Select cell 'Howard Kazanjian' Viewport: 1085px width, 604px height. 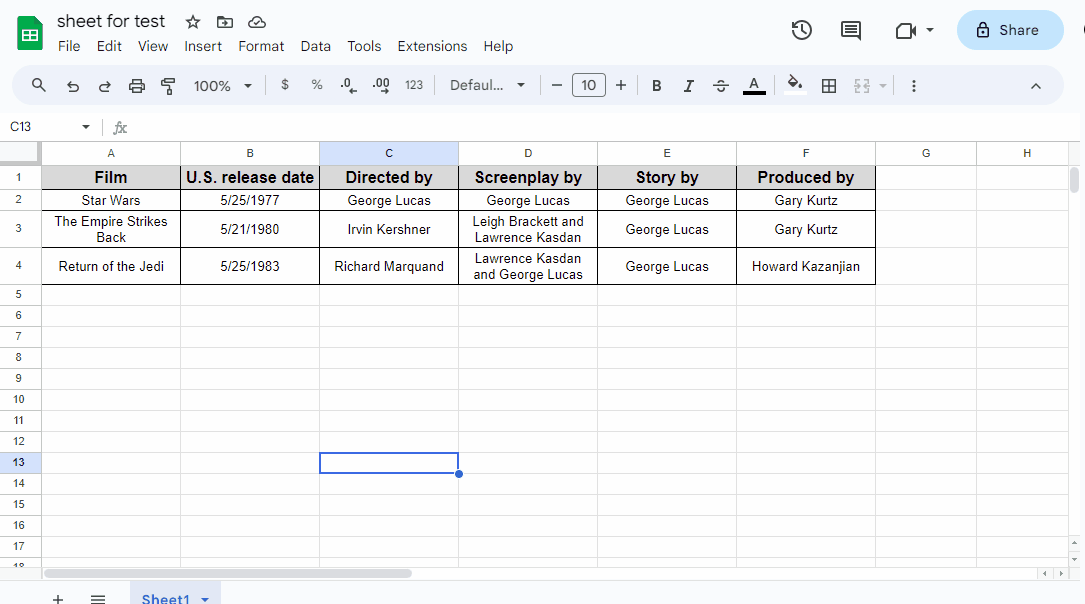pyautogui.click(x=806, y=266)
